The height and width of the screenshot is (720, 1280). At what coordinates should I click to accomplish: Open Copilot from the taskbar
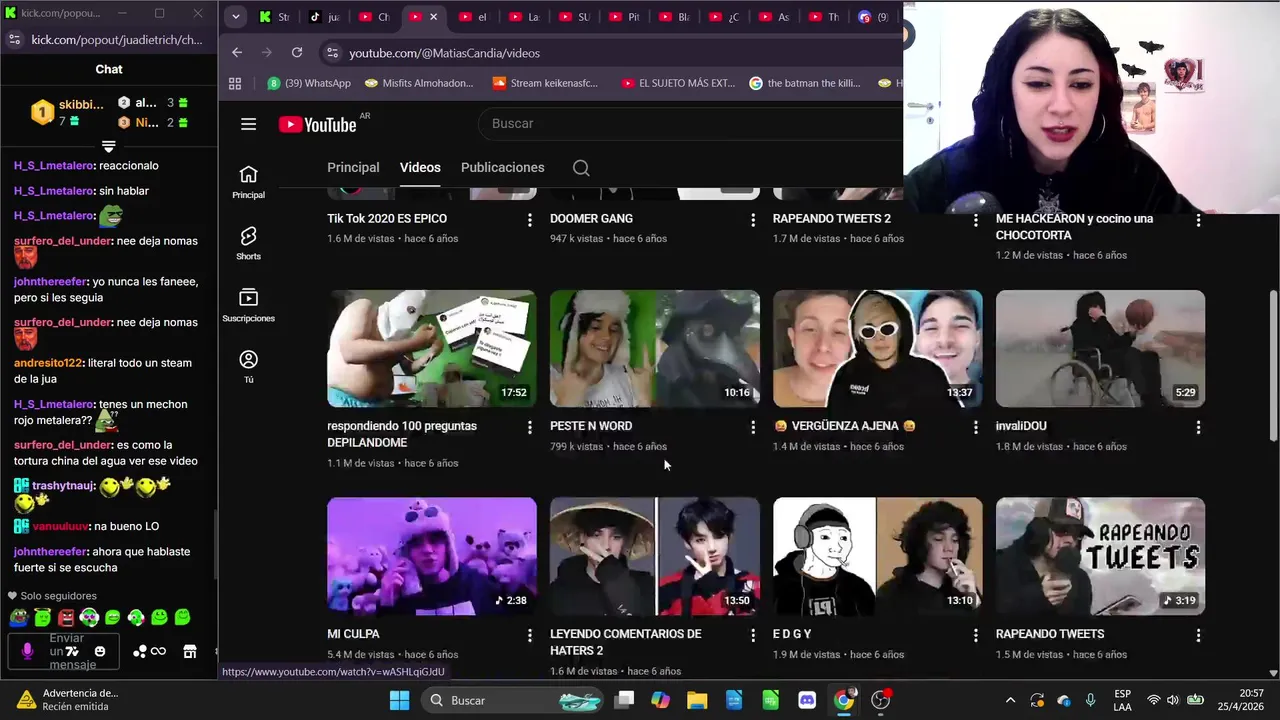coord(660,700)
